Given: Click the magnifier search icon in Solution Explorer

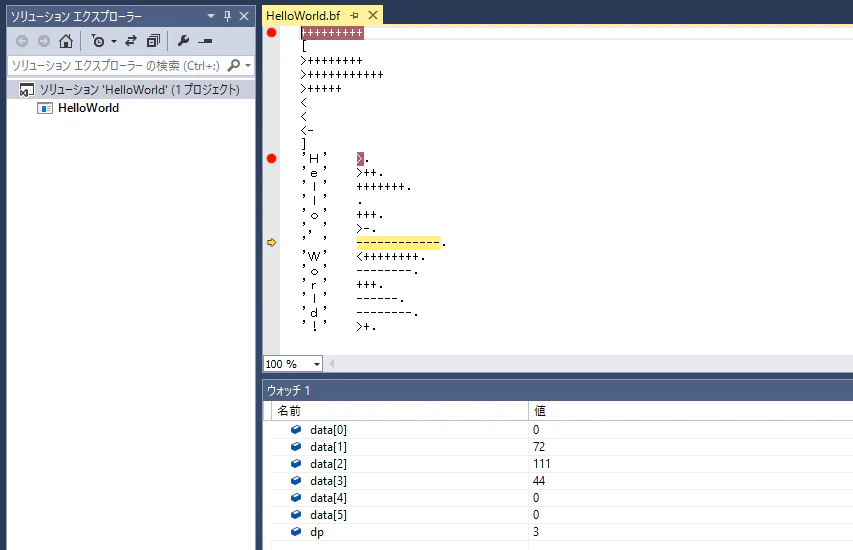Looking at the screenshot, I should pyautogui.click(x=233, y=66).
